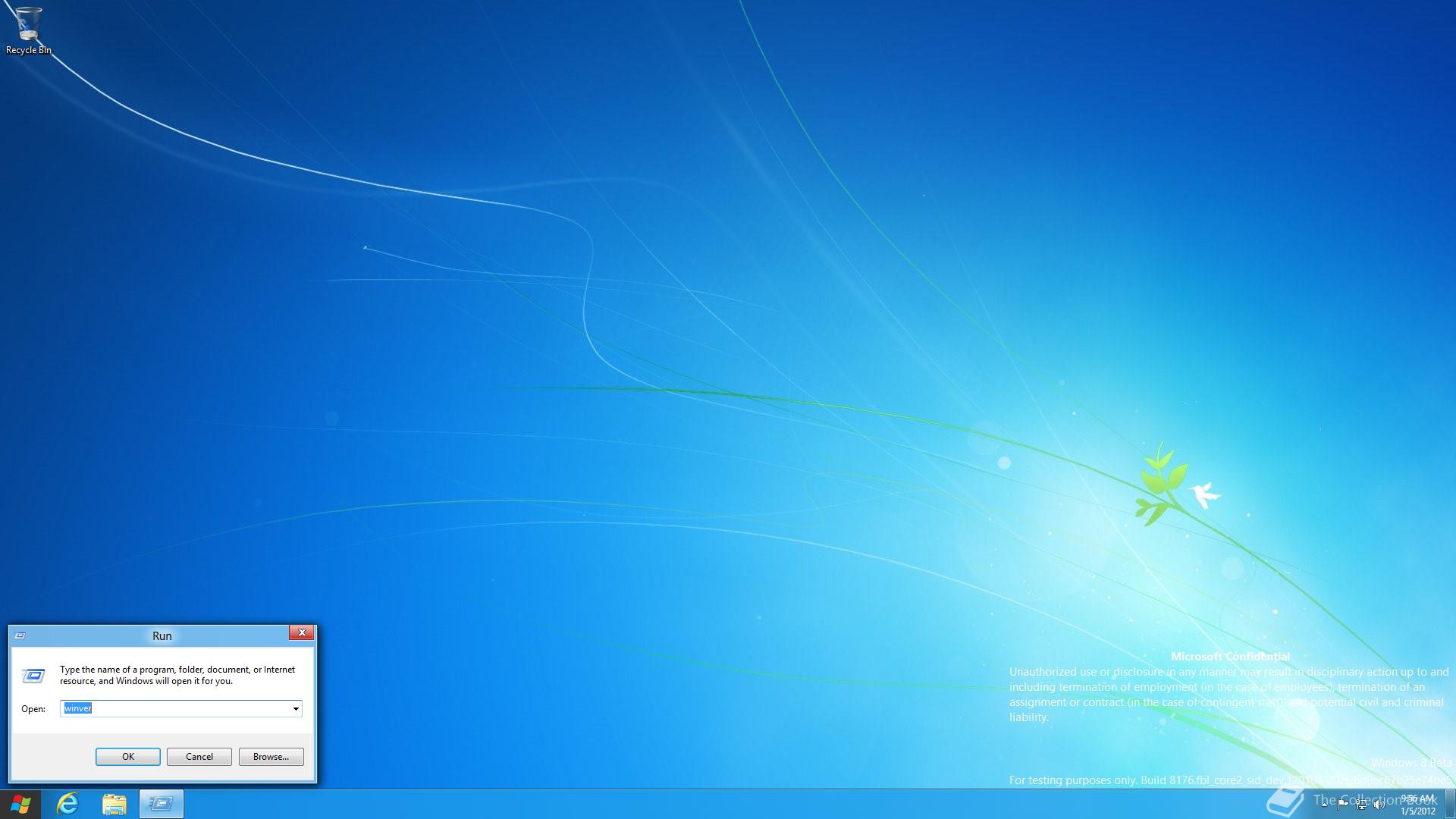Expand the Open field history dropdown
This screenshot has width=1456, height=819.
click(296, 708)
